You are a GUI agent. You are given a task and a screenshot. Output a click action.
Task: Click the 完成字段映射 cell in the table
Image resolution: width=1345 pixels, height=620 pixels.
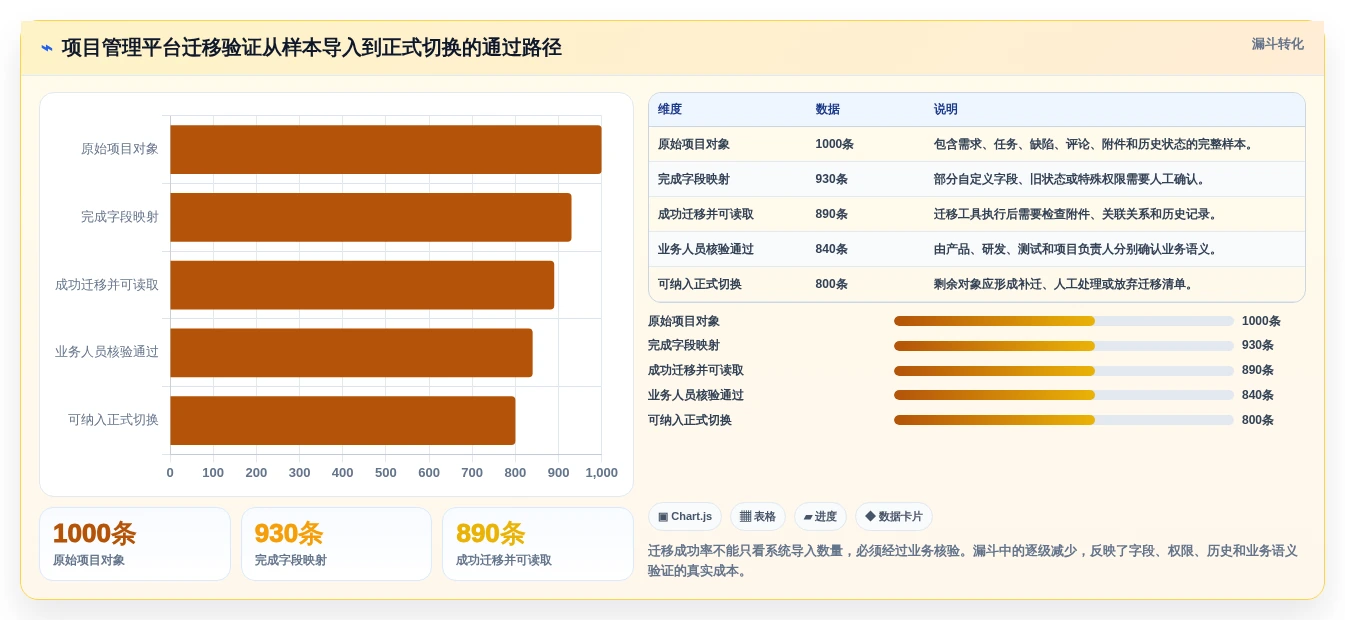coord(694,179)
